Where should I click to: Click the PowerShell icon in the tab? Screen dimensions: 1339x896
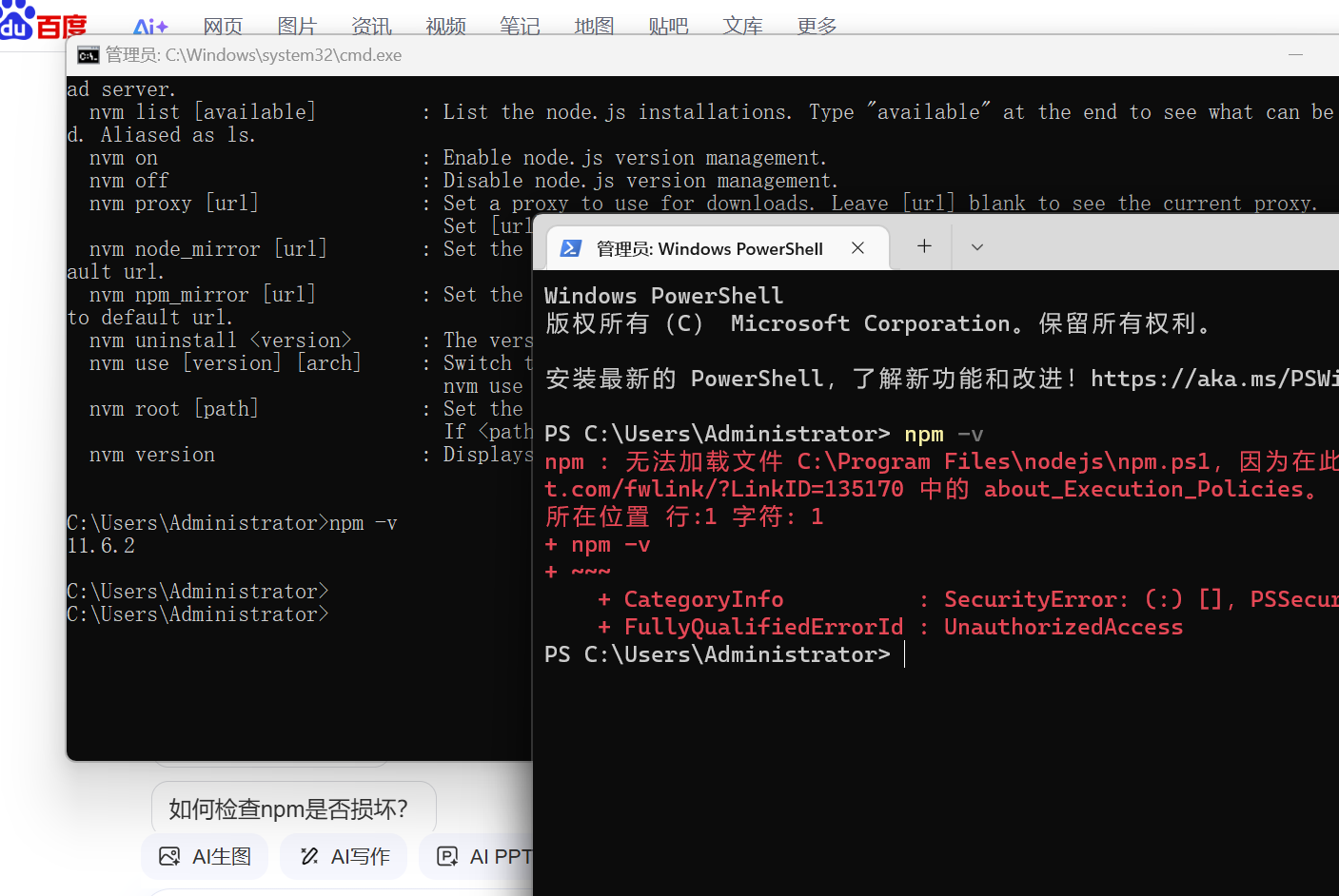coord(571,248)
